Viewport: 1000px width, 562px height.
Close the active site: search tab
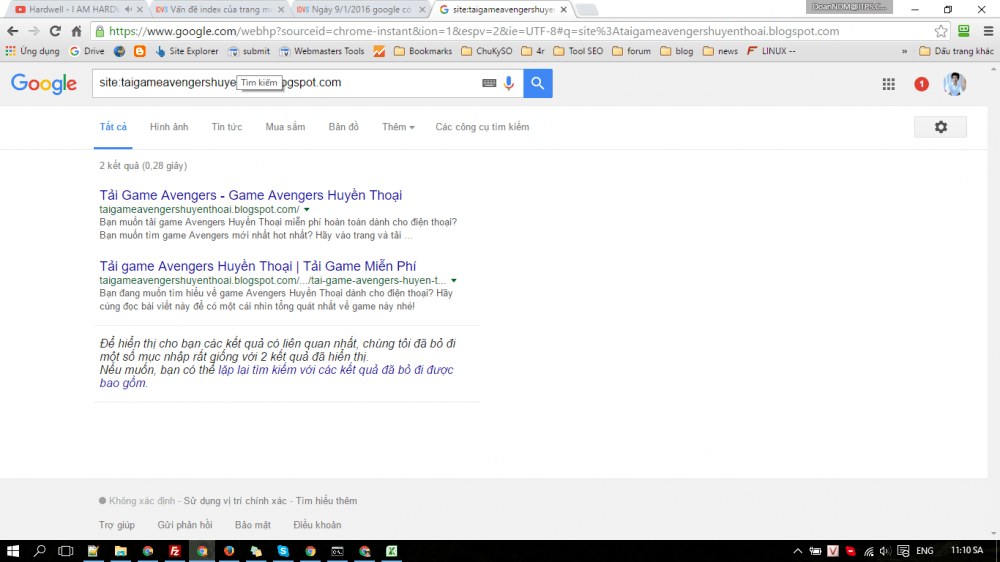[564, 10]
